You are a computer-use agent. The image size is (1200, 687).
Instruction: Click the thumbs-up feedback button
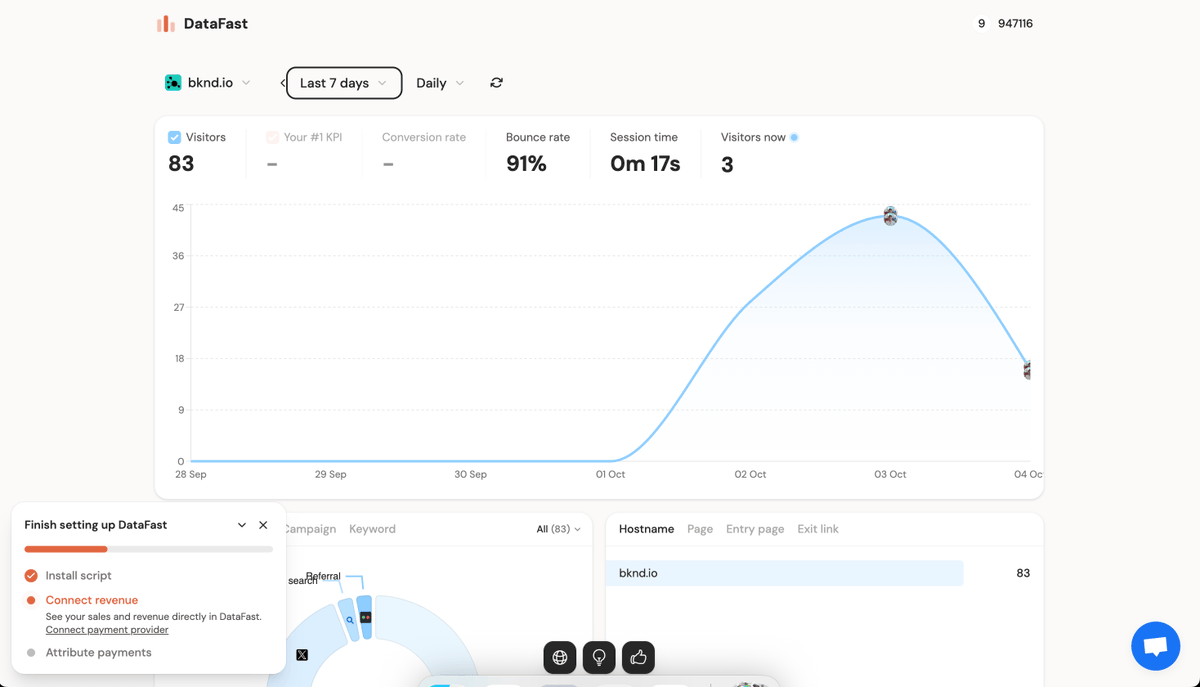pos(638,657)
